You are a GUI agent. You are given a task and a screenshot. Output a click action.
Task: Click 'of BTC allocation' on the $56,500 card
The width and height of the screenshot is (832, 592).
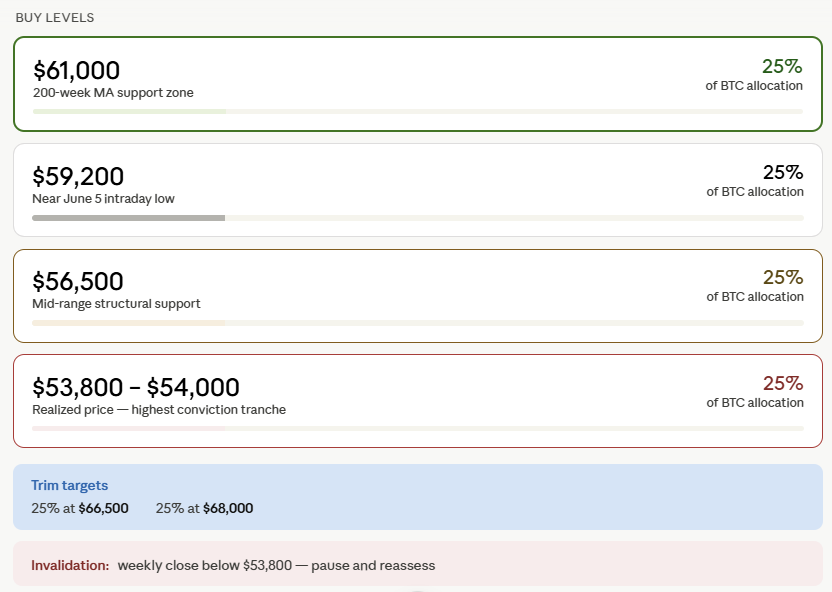(755, 297)
